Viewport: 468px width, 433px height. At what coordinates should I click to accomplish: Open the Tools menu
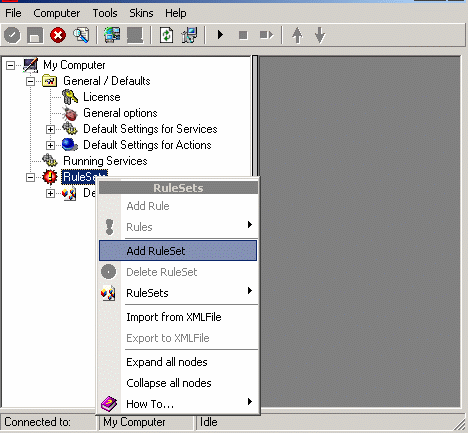(x=105, y=13)
